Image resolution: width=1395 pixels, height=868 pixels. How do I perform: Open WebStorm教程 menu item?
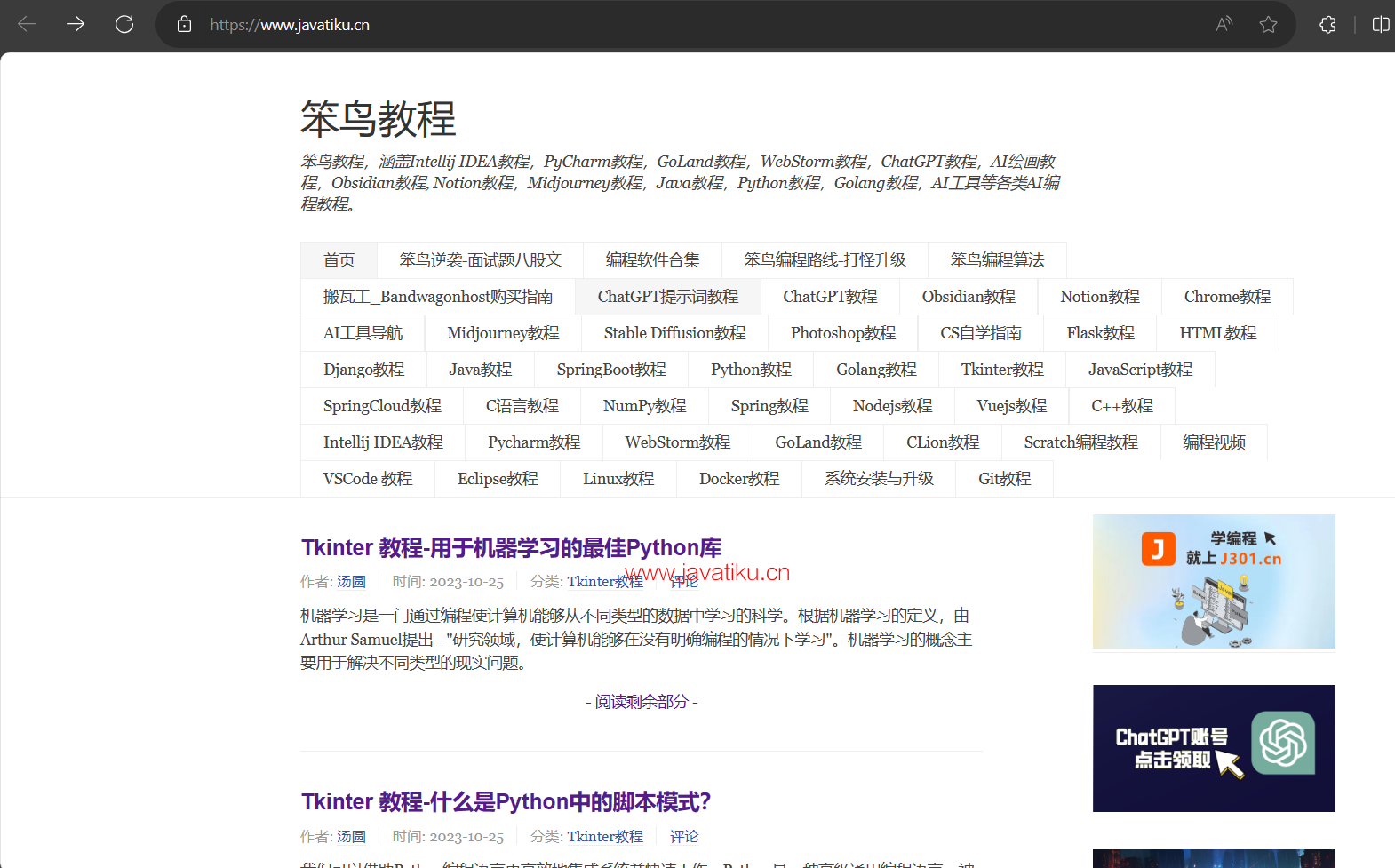point(678,442)
